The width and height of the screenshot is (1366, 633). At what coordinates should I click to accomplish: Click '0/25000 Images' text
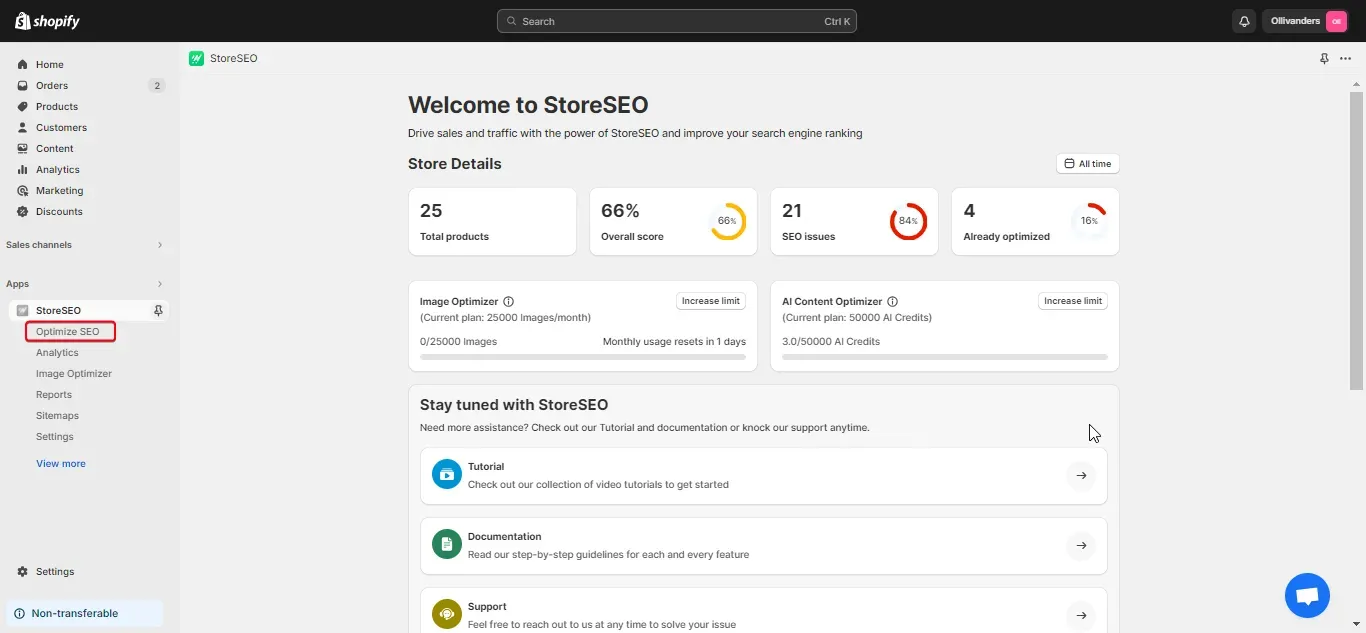pyautogui.click(x=459, y=341)
